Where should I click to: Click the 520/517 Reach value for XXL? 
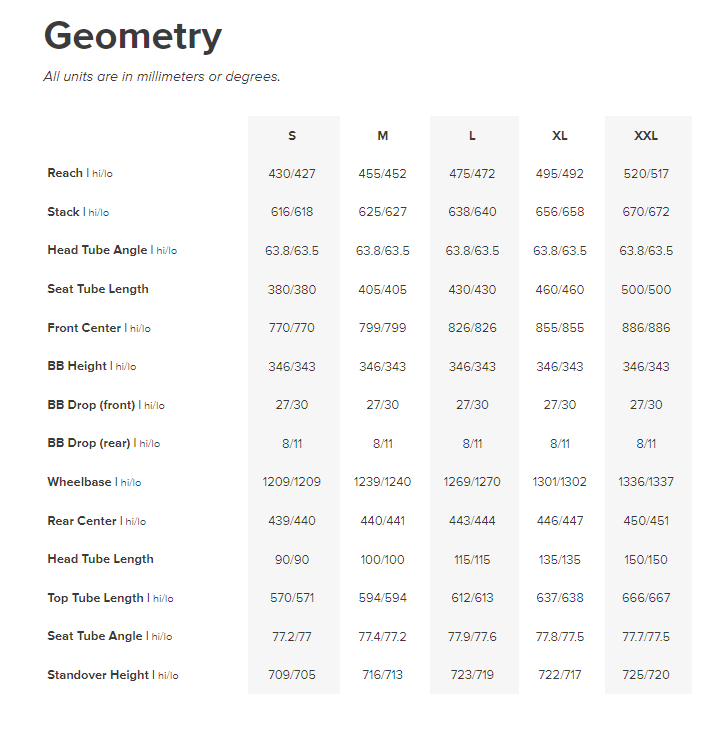pyautogui.click(x=646, y=174)
